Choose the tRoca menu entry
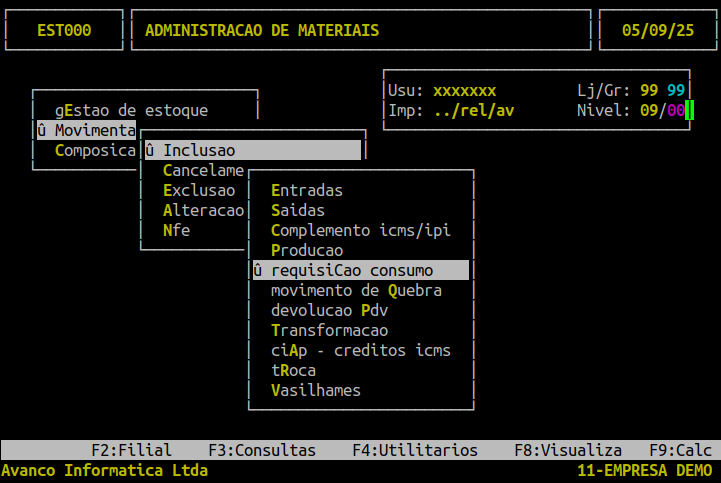 pos(293,370)
